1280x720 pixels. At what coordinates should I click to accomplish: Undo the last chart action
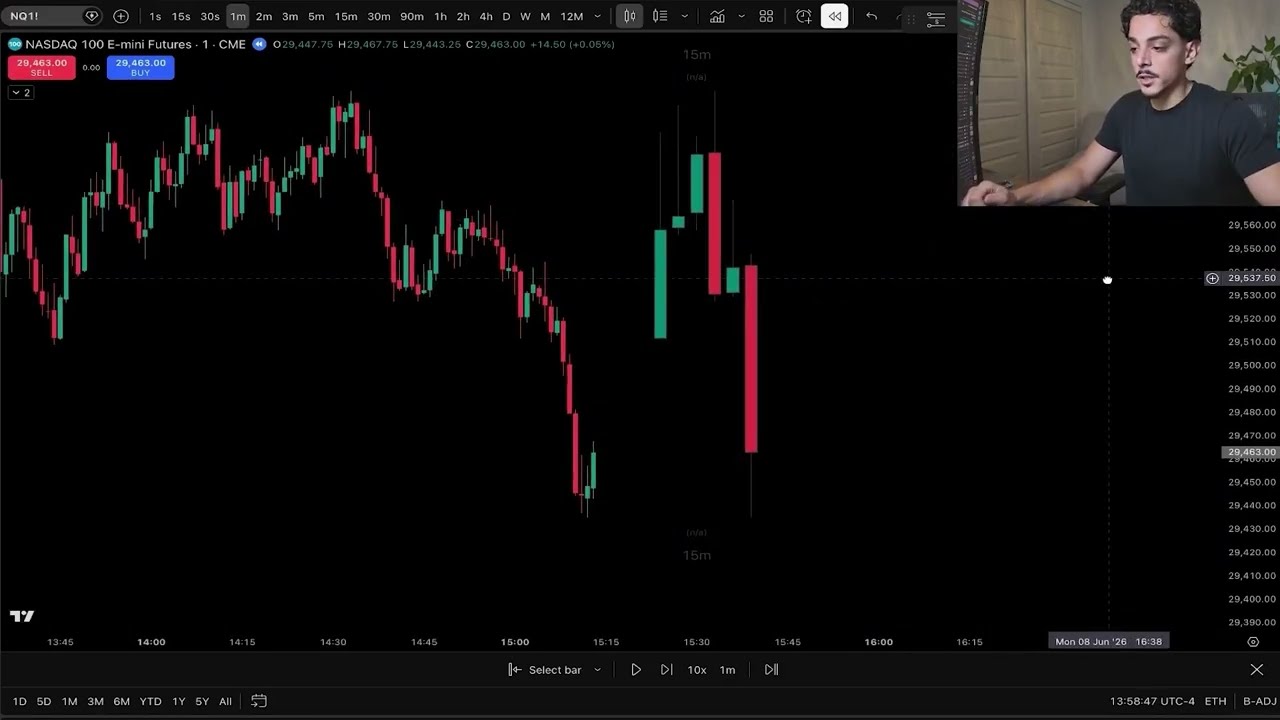(872, 16)
